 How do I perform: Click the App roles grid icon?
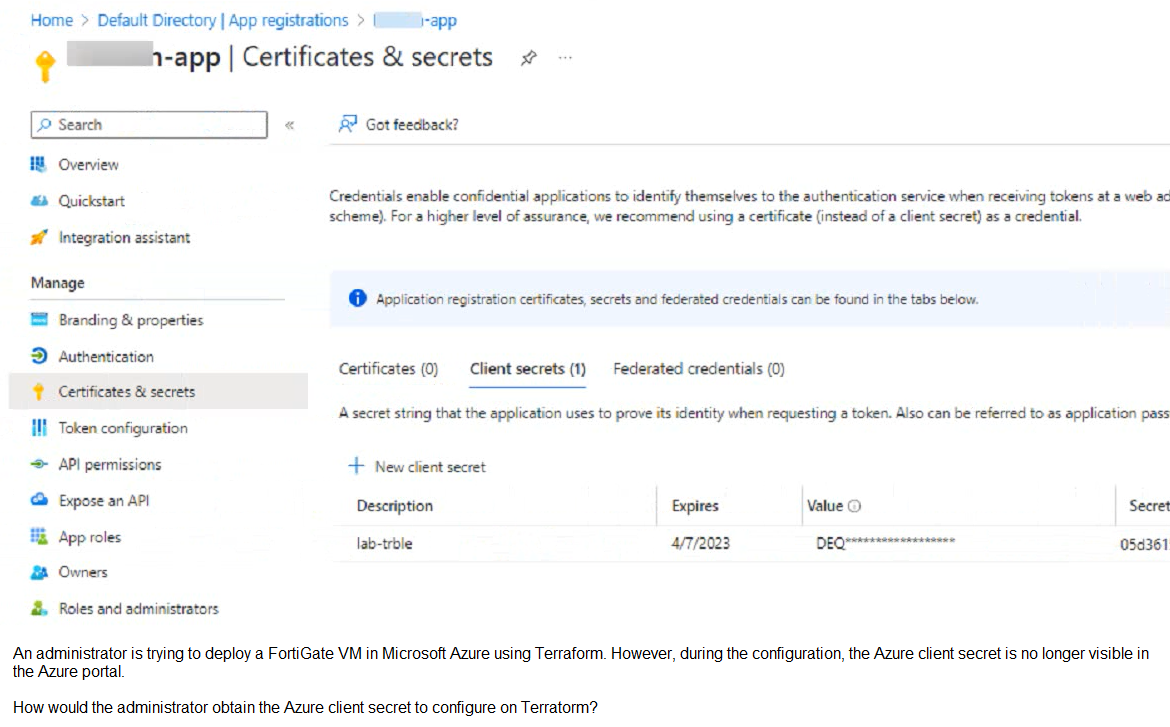click(x=39, y=536)
